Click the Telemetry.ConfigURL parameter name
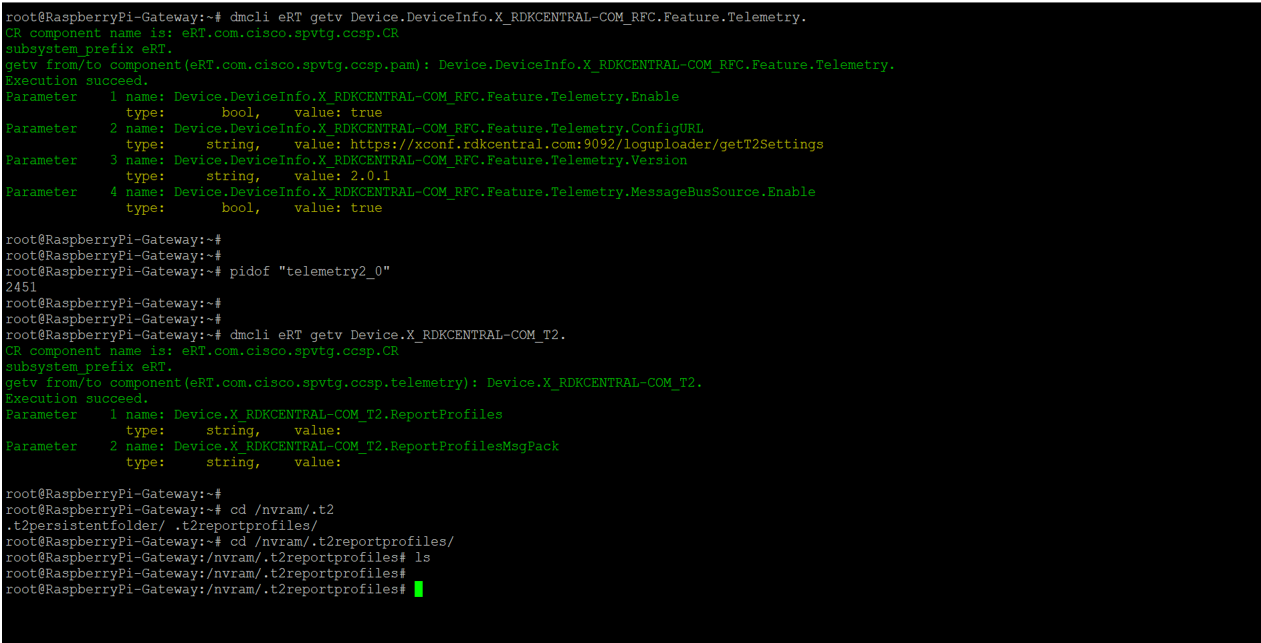 [x=438, y=129]
